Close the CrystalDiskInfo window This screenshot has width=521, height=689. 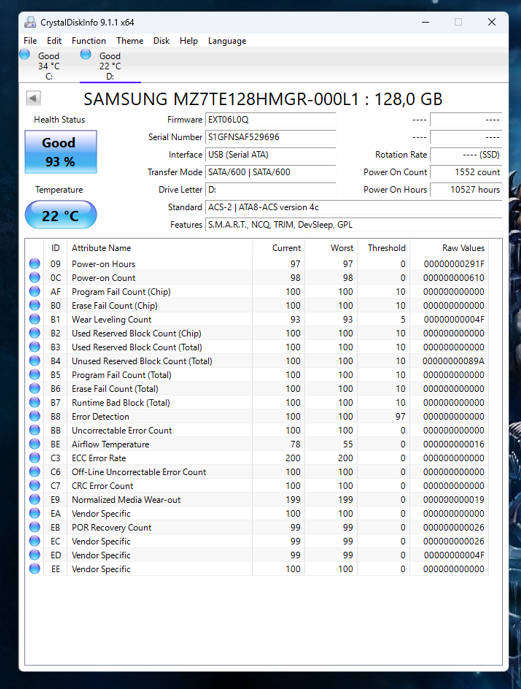(x=492, y=22)
